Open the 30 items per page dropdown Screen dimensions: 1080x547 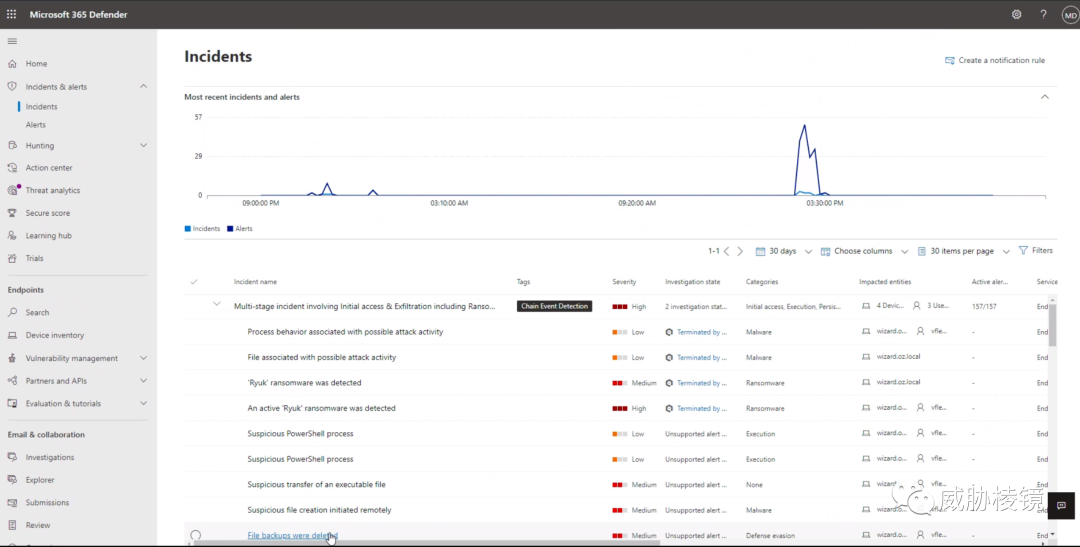pos(964,251)
